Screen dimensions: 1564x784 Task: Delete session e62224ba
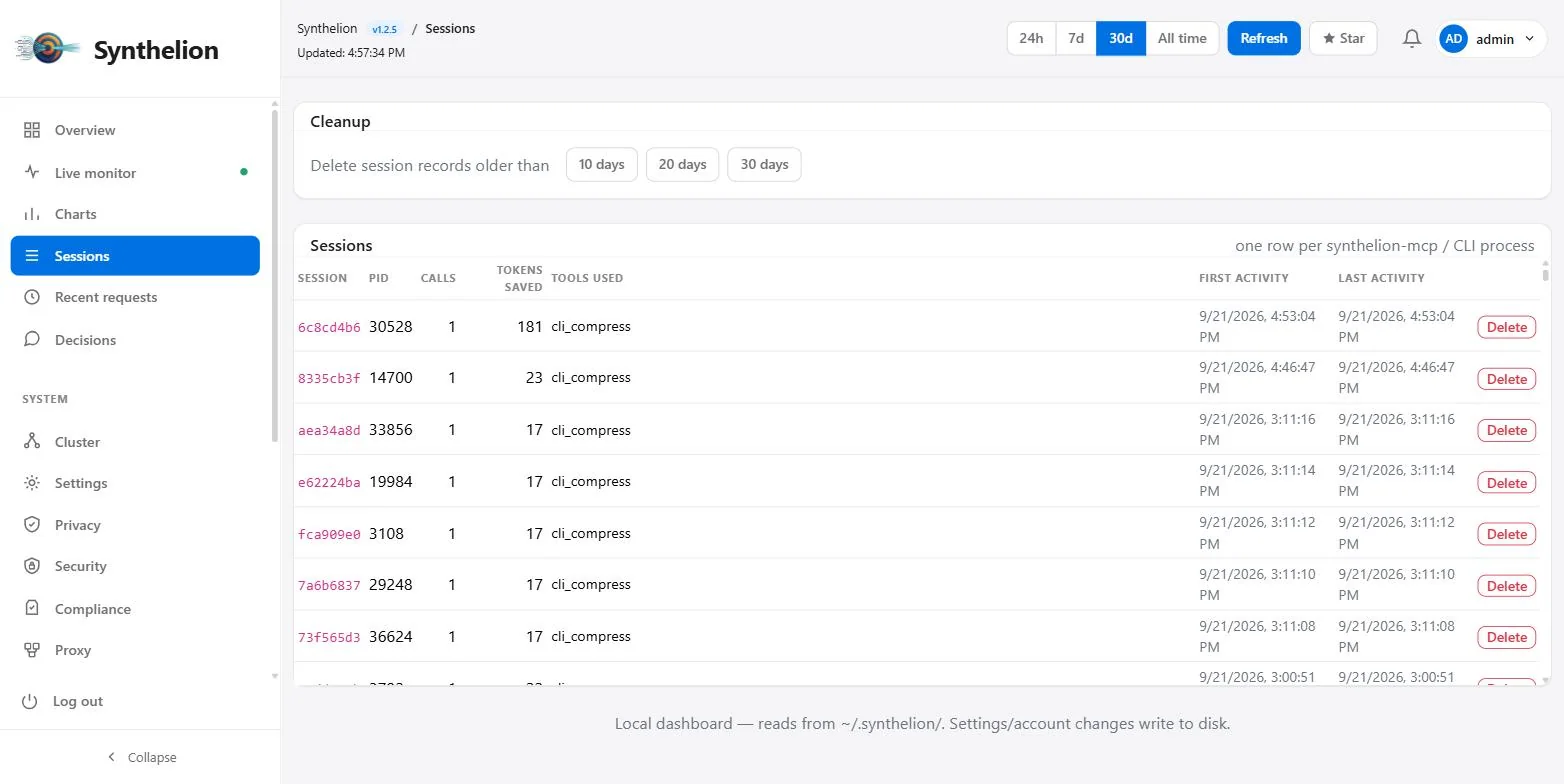[x=1506, y=482]
